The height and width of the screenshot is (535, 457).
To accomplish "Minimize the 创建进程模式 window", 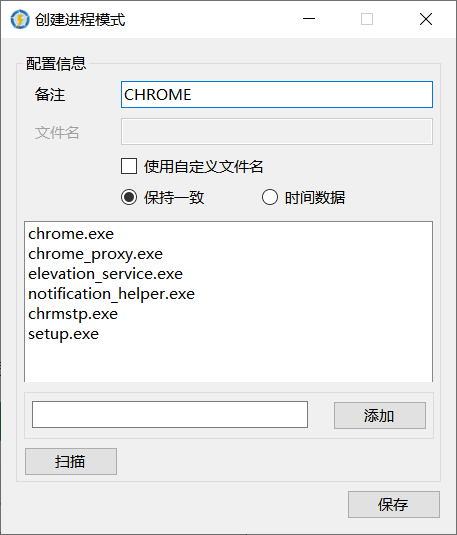I will [309, 19].
